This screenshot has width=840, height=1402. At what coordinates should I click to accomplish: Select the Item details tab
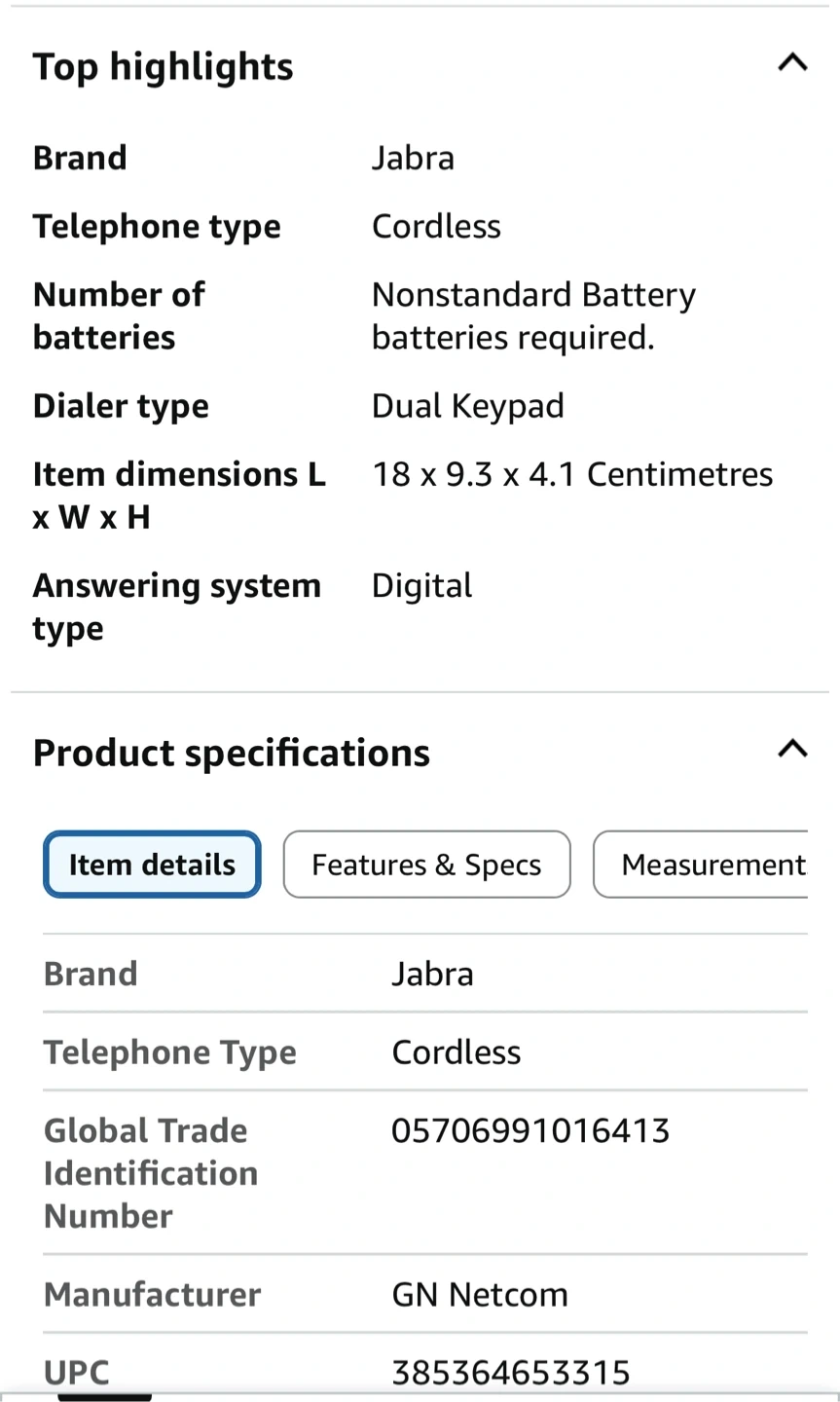152,865
